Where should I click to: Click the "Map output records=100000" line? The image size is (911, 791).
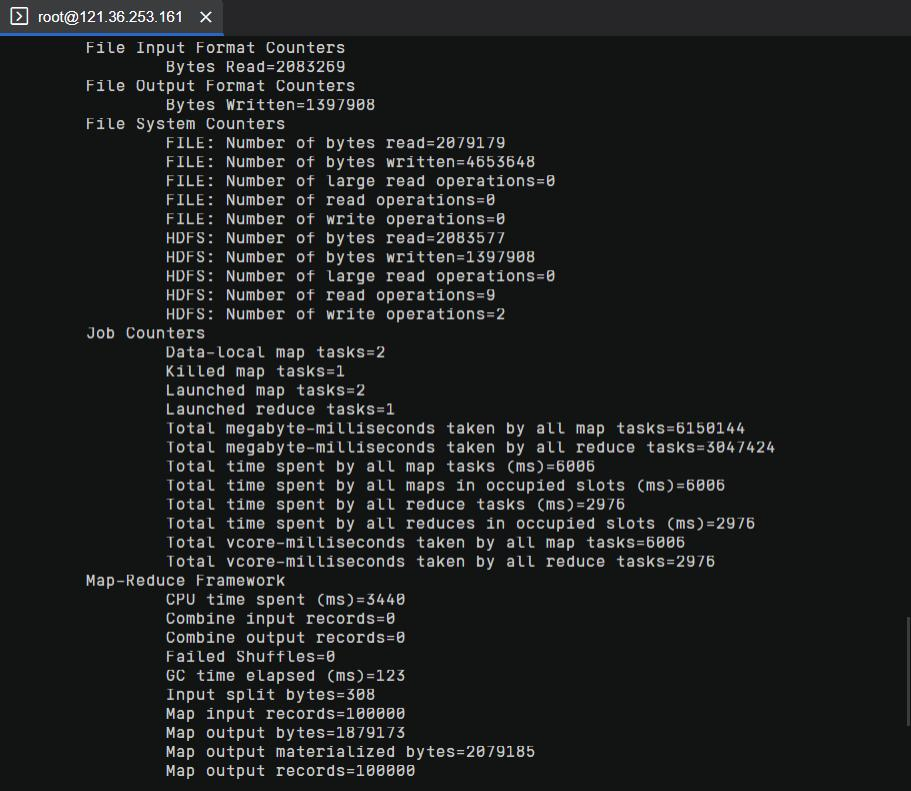(x=290, y=771)
